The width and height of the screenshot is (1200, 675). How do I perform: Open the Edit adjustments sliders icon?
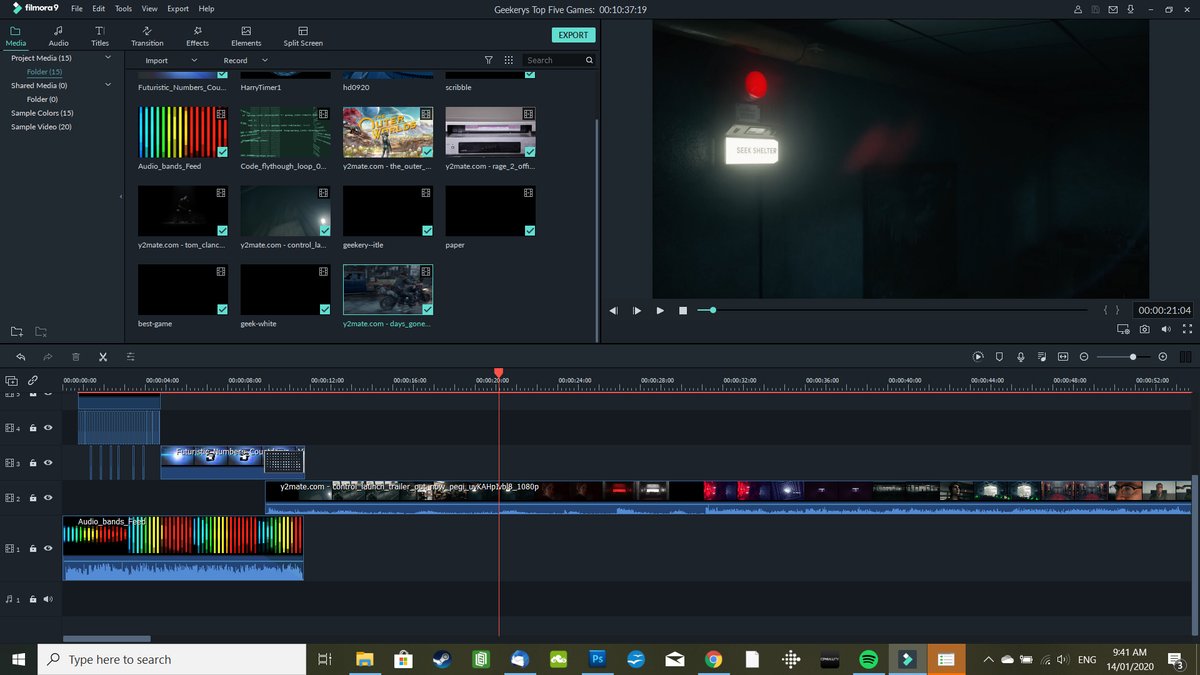point(130,357)
